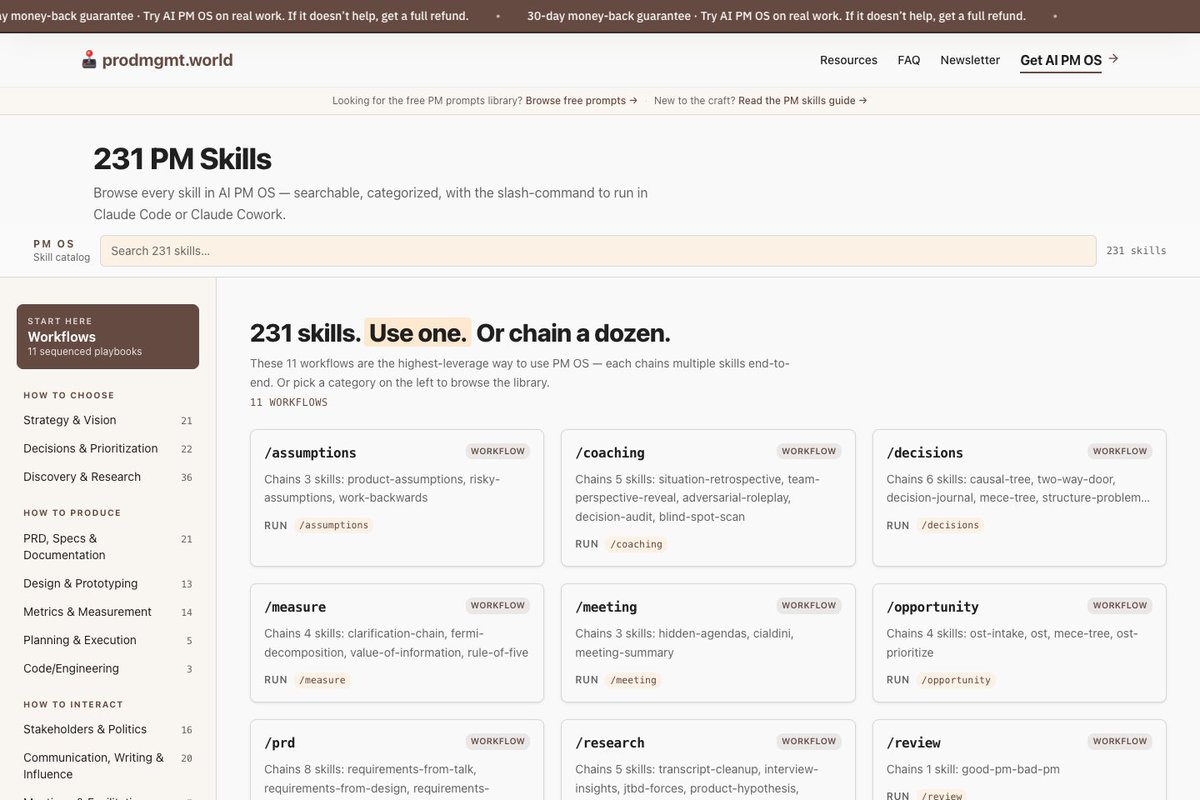Image resolution: width=1200 pixels, height=800 pixels.
Task: Open the FAQ nav link
Action: tap(909, 60)
